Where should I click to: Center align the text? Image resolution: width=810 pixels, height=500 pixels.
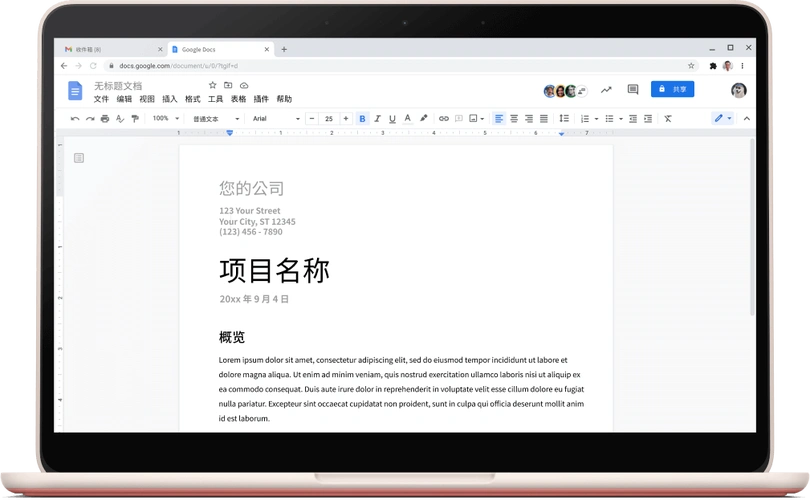pos(514,119)
